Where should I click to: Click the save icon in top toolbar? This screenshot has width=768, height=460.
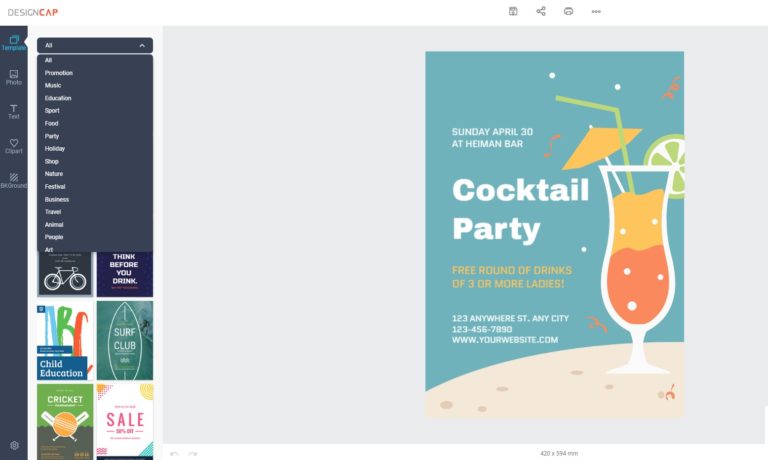(x=513, y=11)
